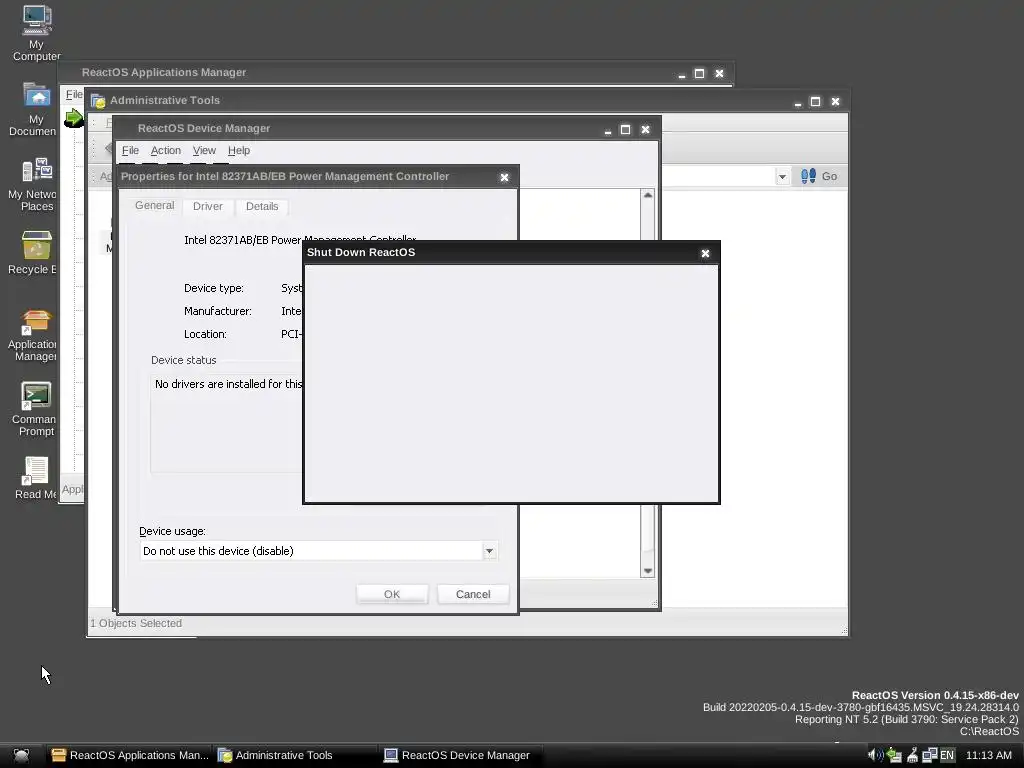This screenshot has width=1024, height=768.
Task: Close the Intel Properties dialog
Action: (x=504, y=178)
